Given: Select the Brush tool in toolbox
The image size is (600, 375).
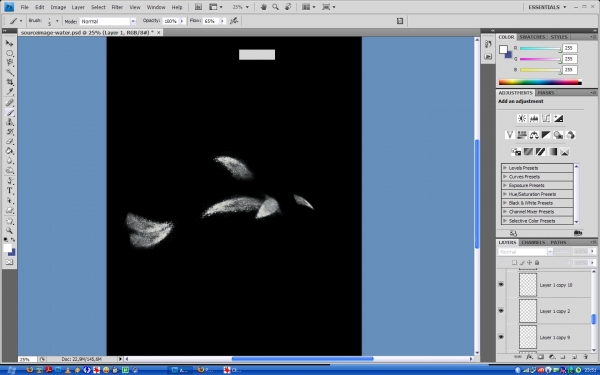Looking at the screenshot, I should (x=10, y=112).
